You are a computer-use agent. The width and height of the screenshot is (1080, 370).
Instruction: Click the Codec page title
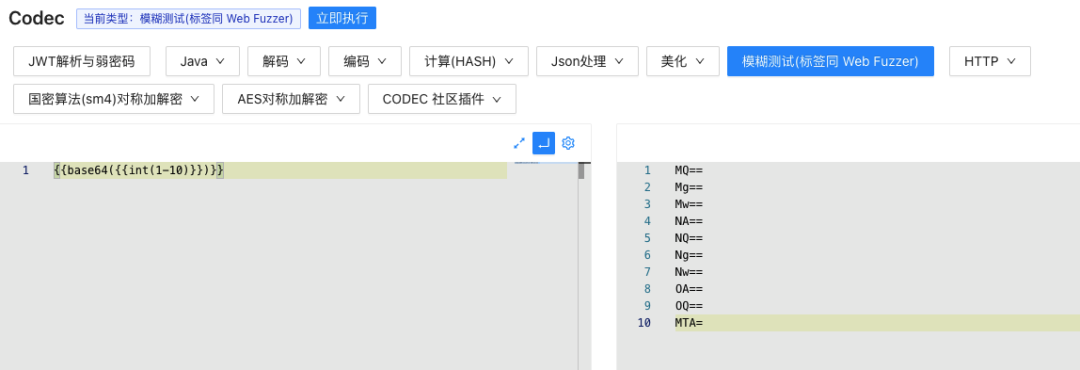(x=37, y=19)
